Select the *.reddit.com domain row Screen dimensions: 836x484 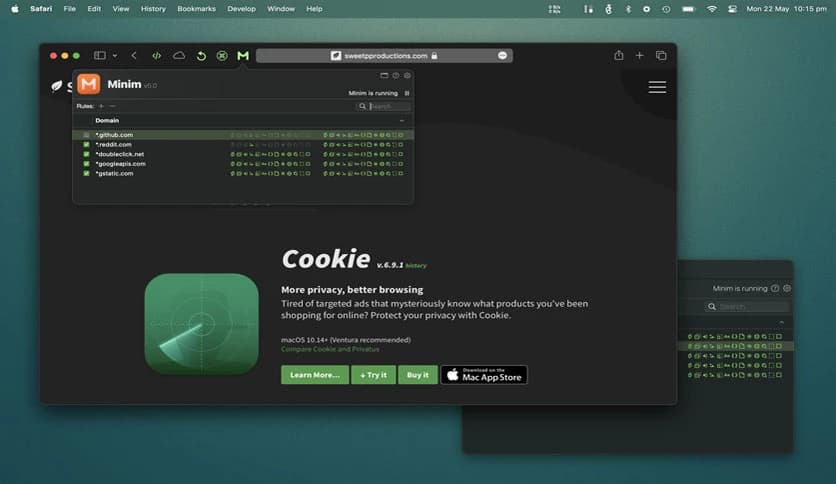point(243,144)
